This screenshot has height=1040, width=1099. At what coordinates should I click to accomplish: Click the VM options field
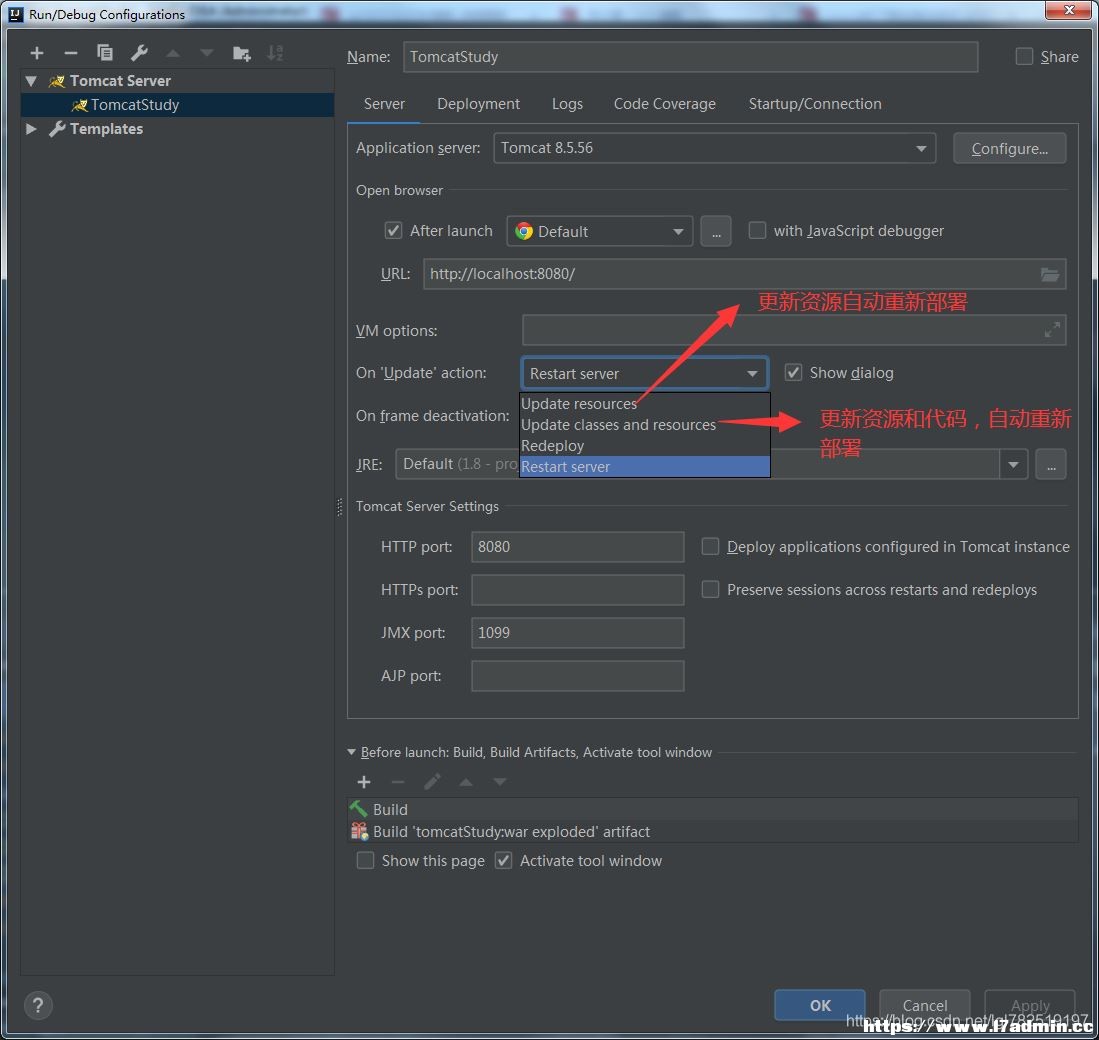click(x=794, y=330)
